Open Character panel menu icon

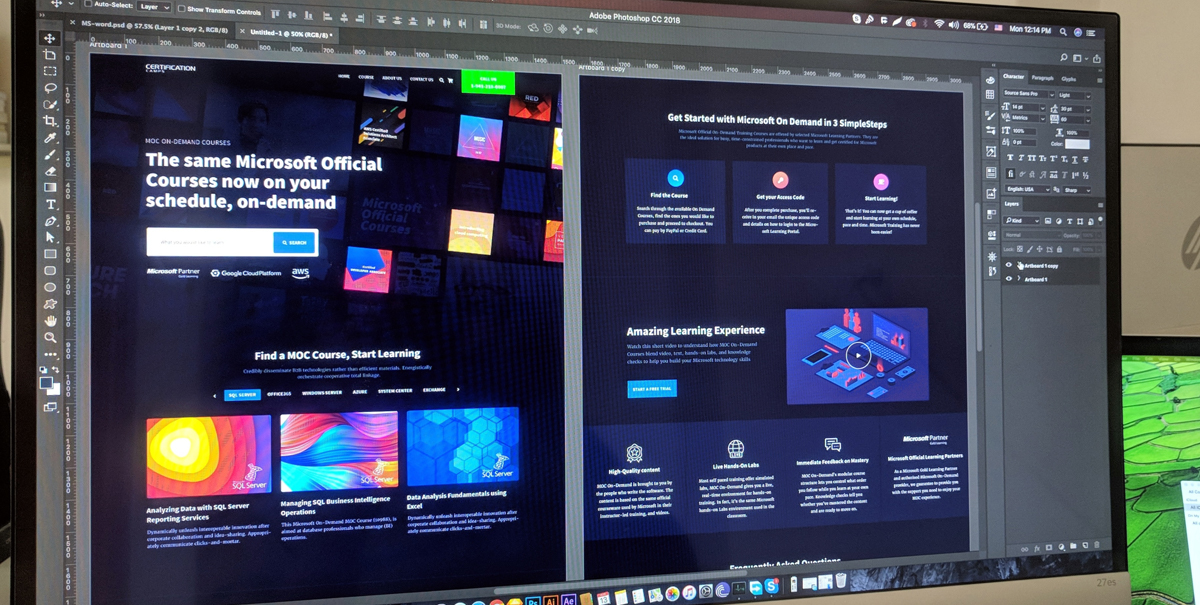(x=1100, y=80)
